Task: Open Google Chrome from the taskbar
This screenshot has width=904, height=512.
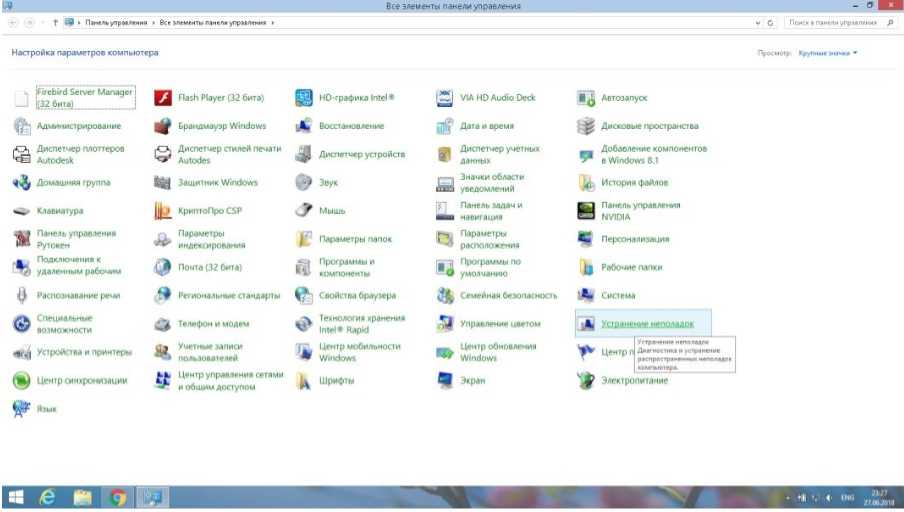Action: click(117, 497)
